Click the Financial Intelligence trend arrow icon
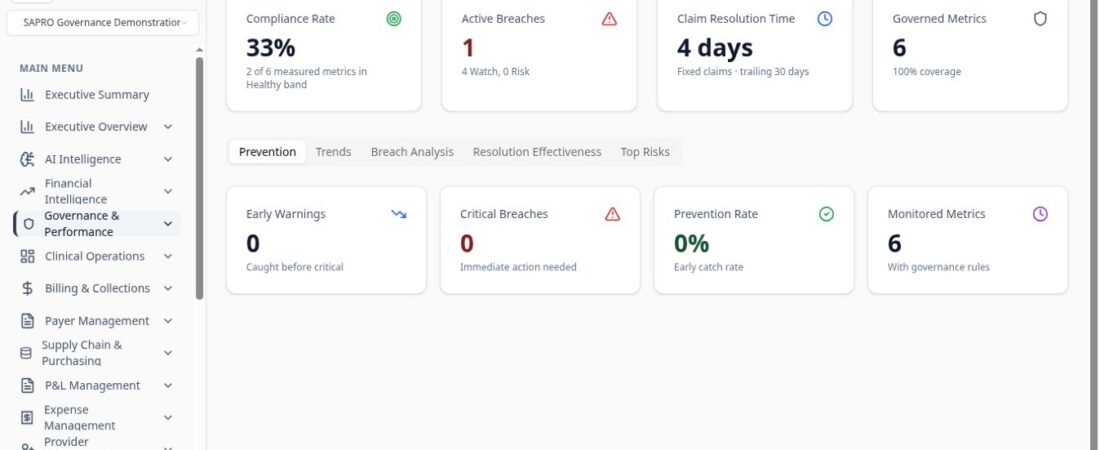 tap(27, 192)
